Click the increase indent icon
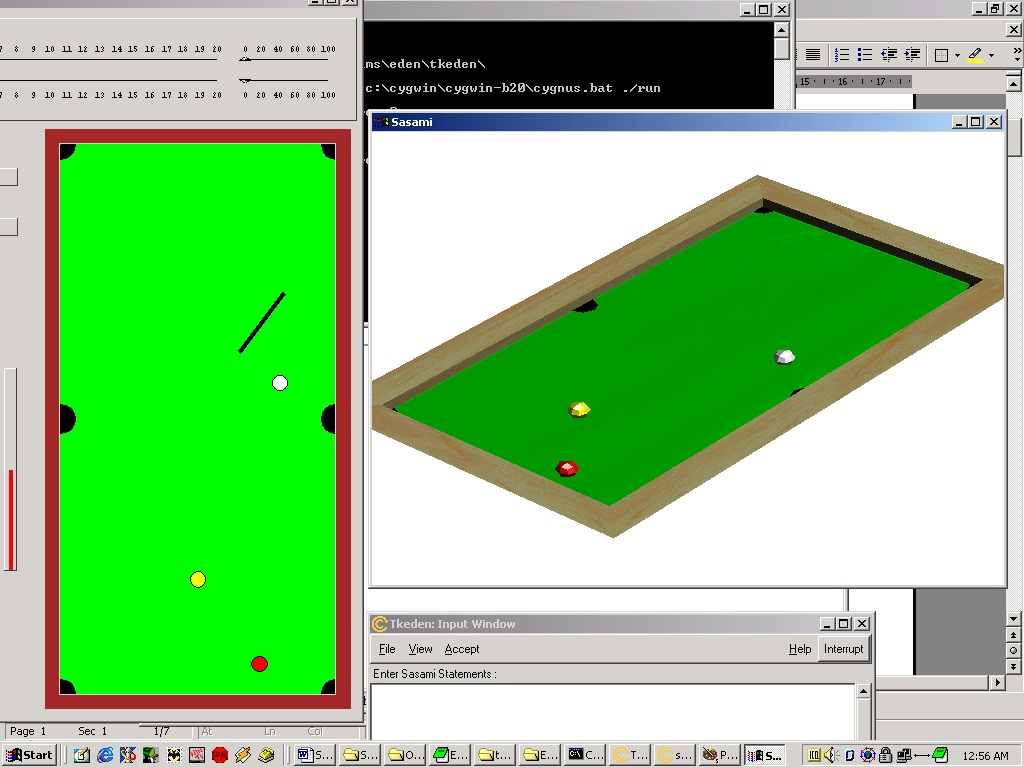Screen dimensions: 1024x768 click(912, 55)
